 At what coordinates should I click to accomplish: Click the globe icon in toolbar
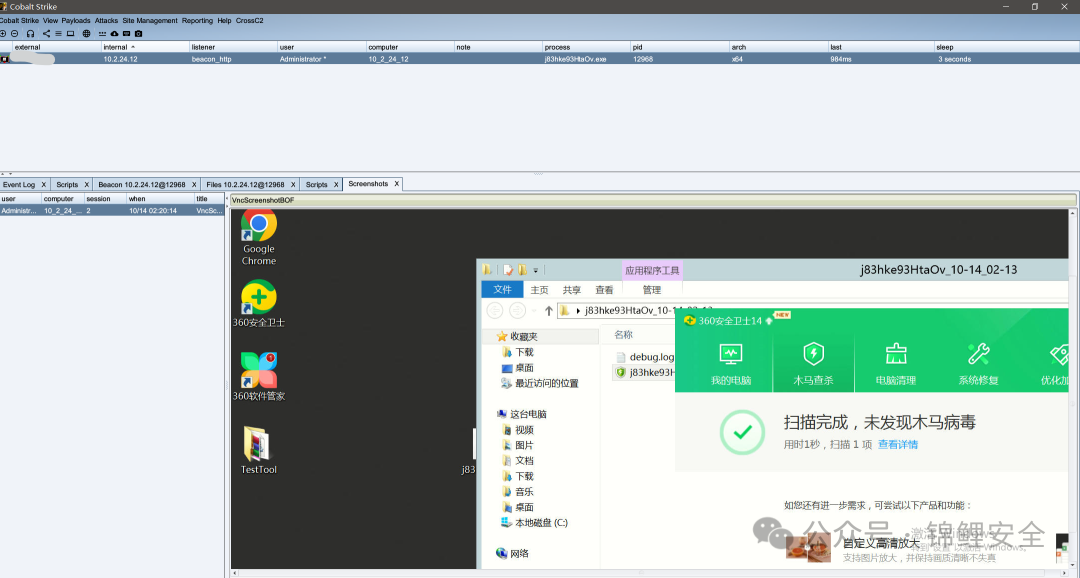(86, 33)
